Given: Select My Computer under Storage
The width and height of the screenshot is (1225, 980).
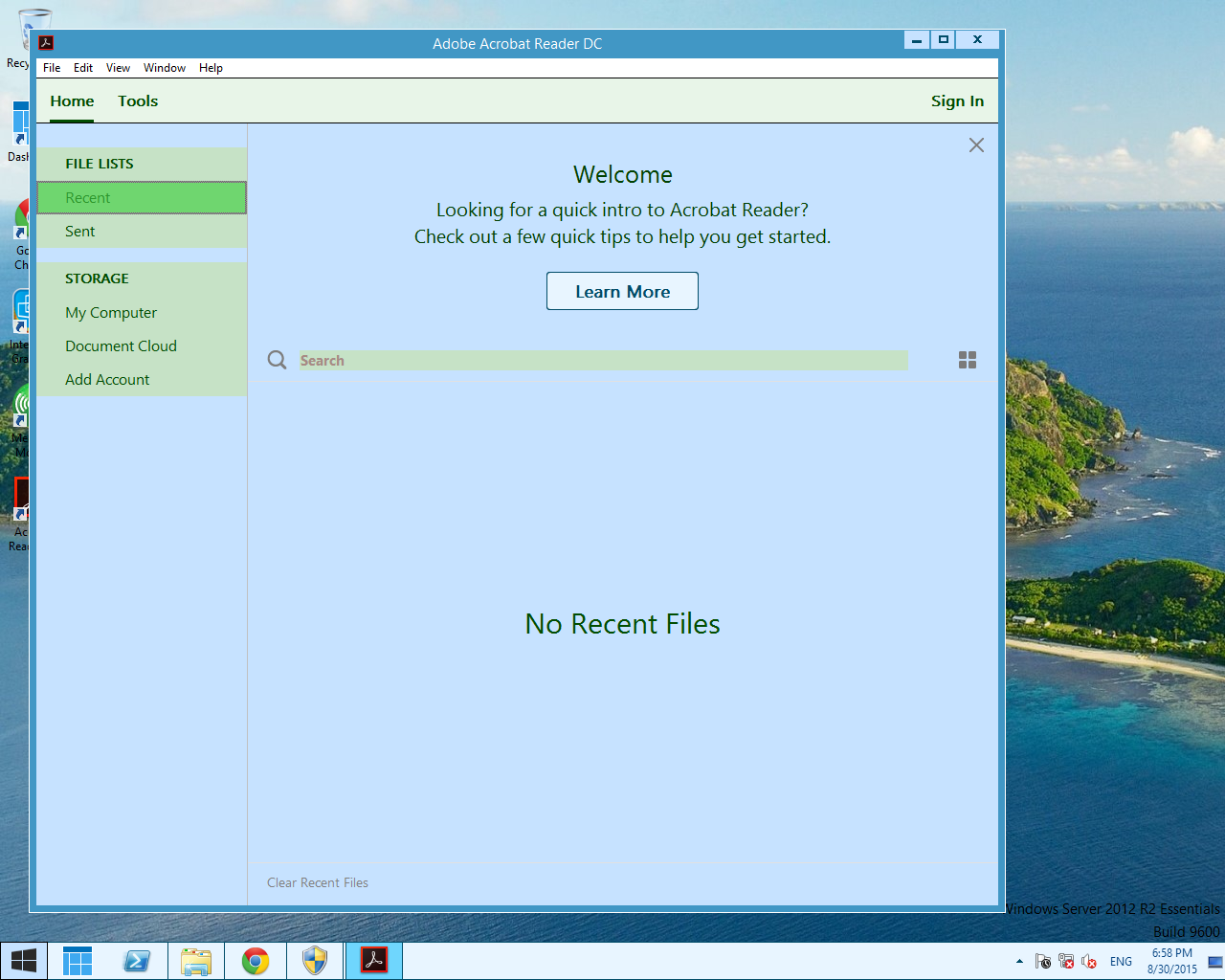Looking at the screenshot, I should [x=111, y=313].
